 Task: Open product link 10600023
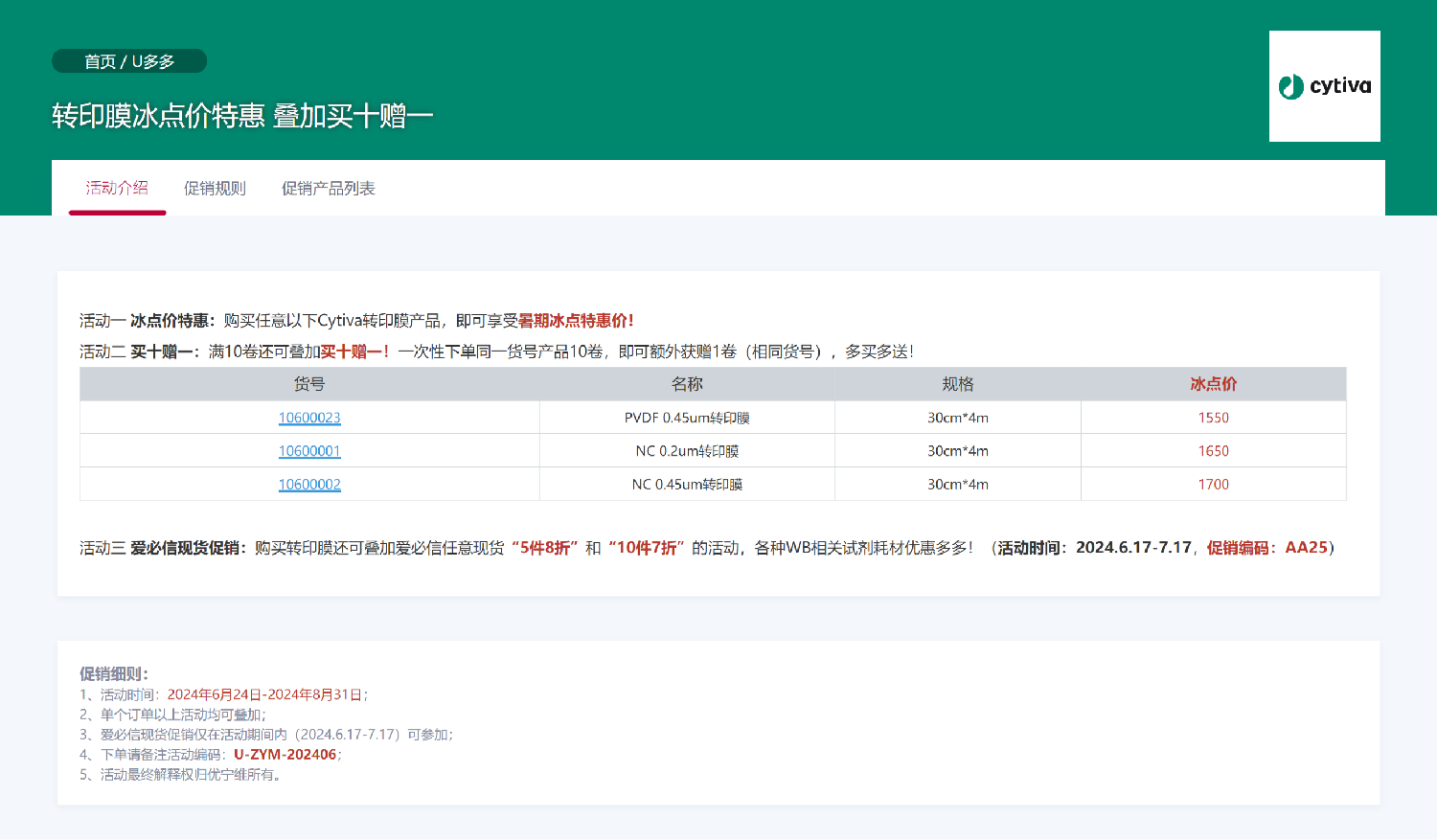308,418
